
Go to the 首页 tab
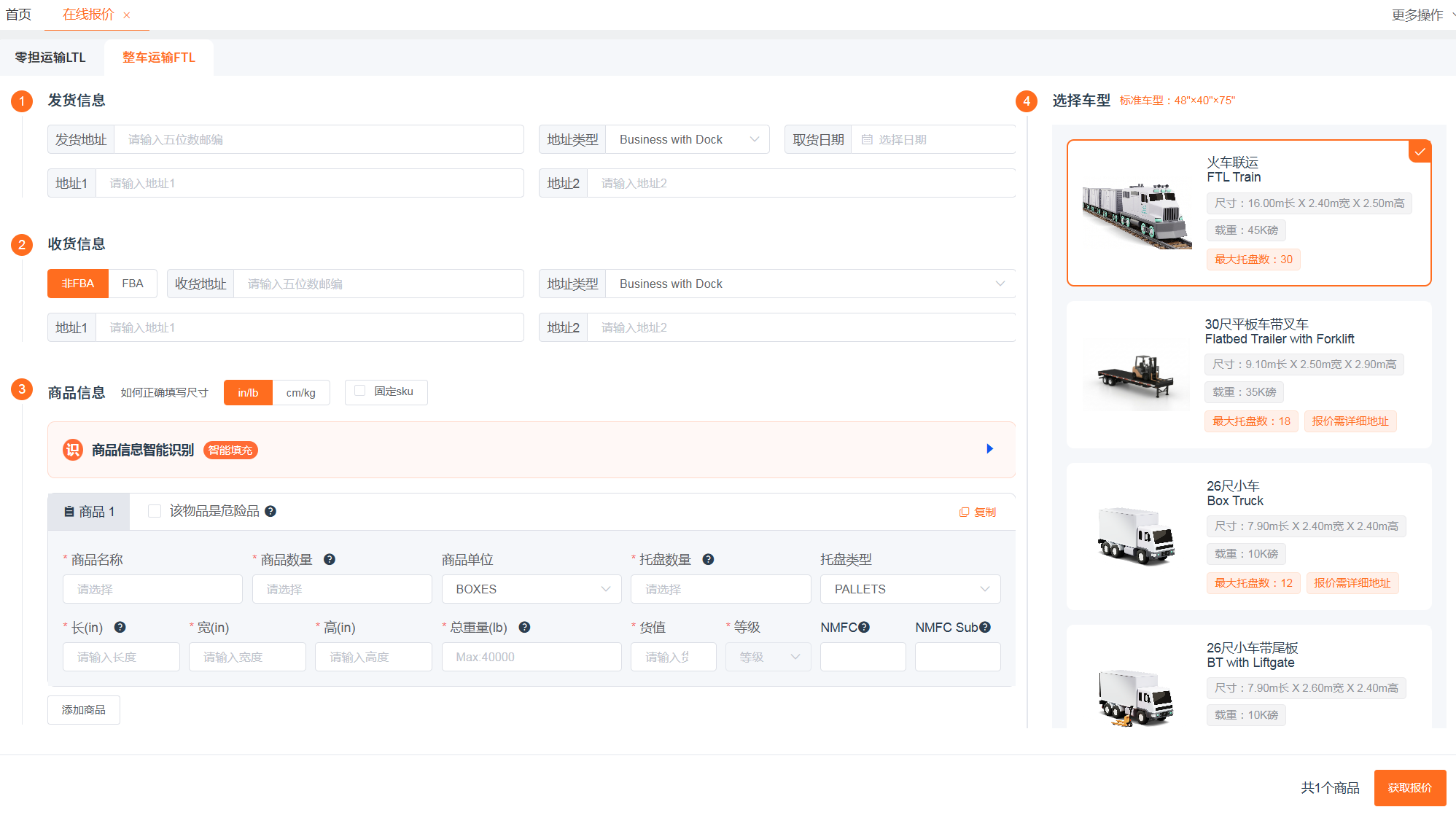tap(18, 15)
